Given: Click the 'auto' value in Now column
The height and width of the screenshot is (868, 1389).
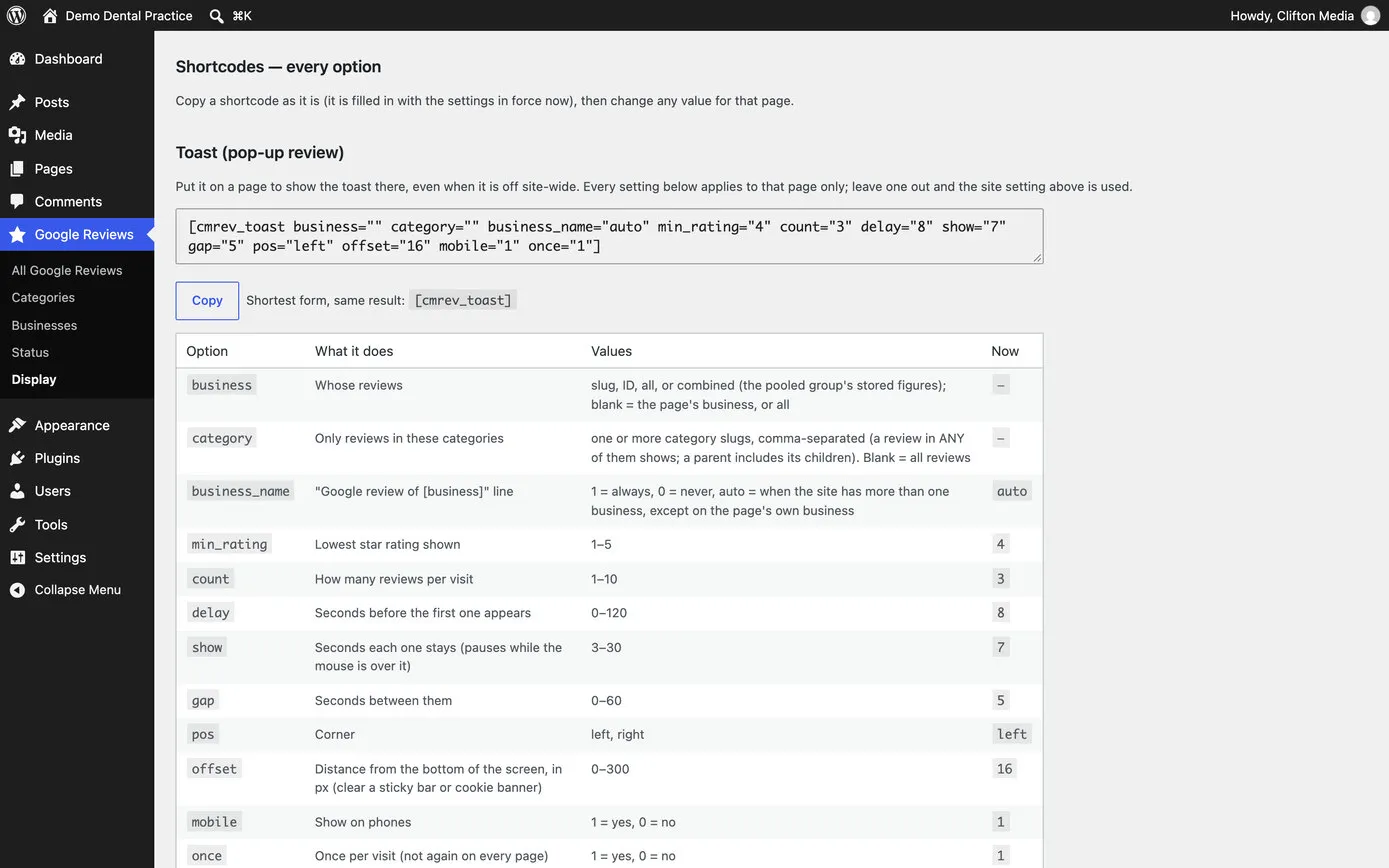Looking at the screenshot, I should point(1012,491).
